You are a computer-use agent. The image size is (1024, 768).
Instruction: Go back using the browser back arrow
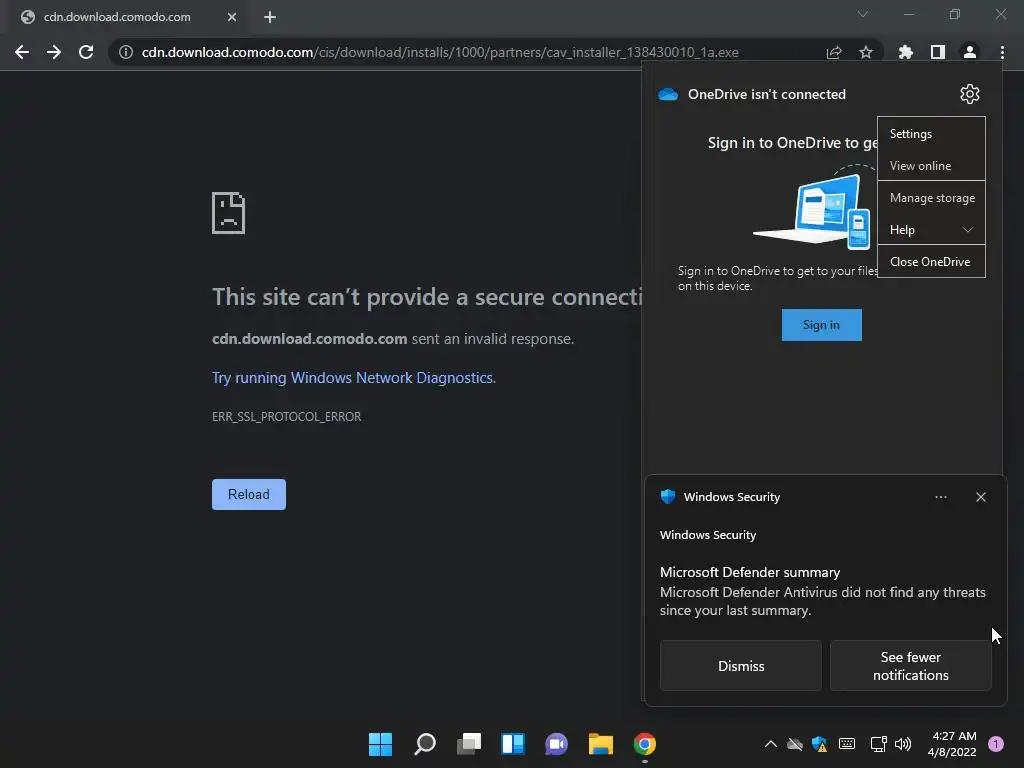pos(22,52)
